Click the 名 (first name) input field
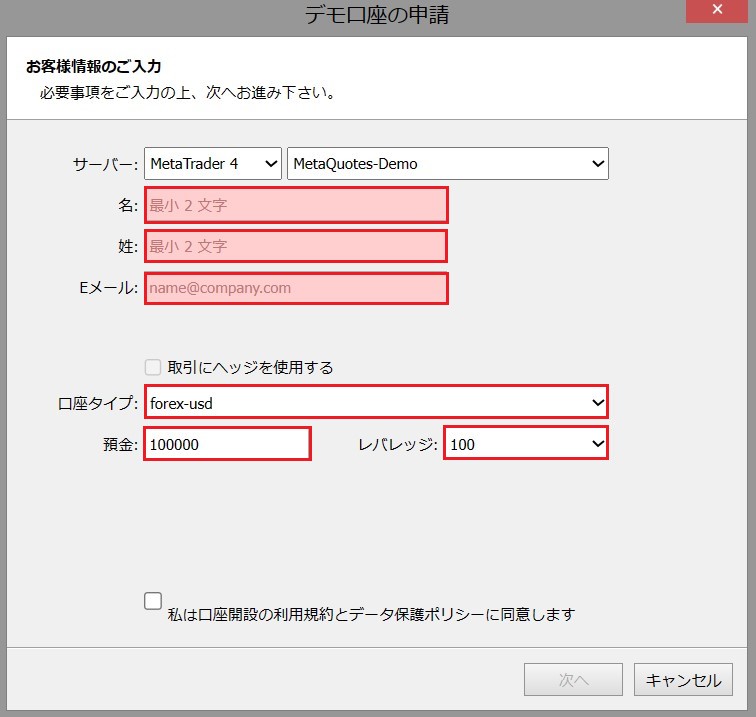This screenshot has height=717, width=756. coord(296,205)
